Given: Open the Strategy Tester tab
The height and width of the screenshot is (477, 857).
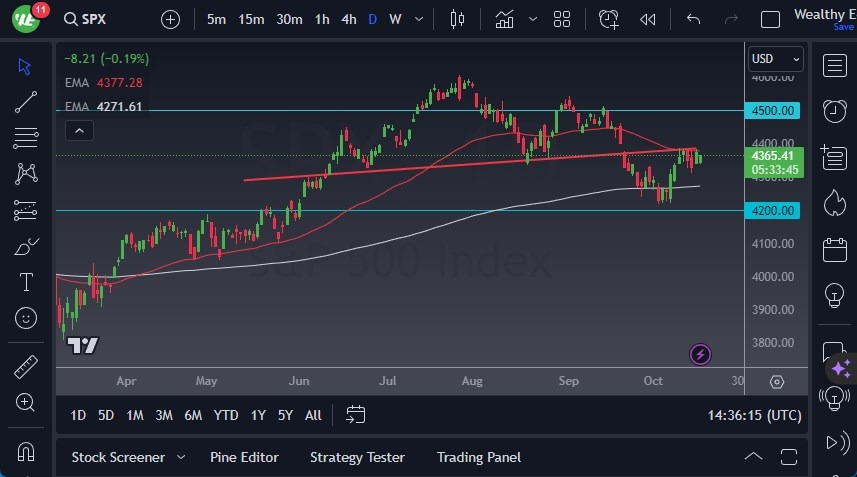Looking at the screenshot, I should point(357,457).
